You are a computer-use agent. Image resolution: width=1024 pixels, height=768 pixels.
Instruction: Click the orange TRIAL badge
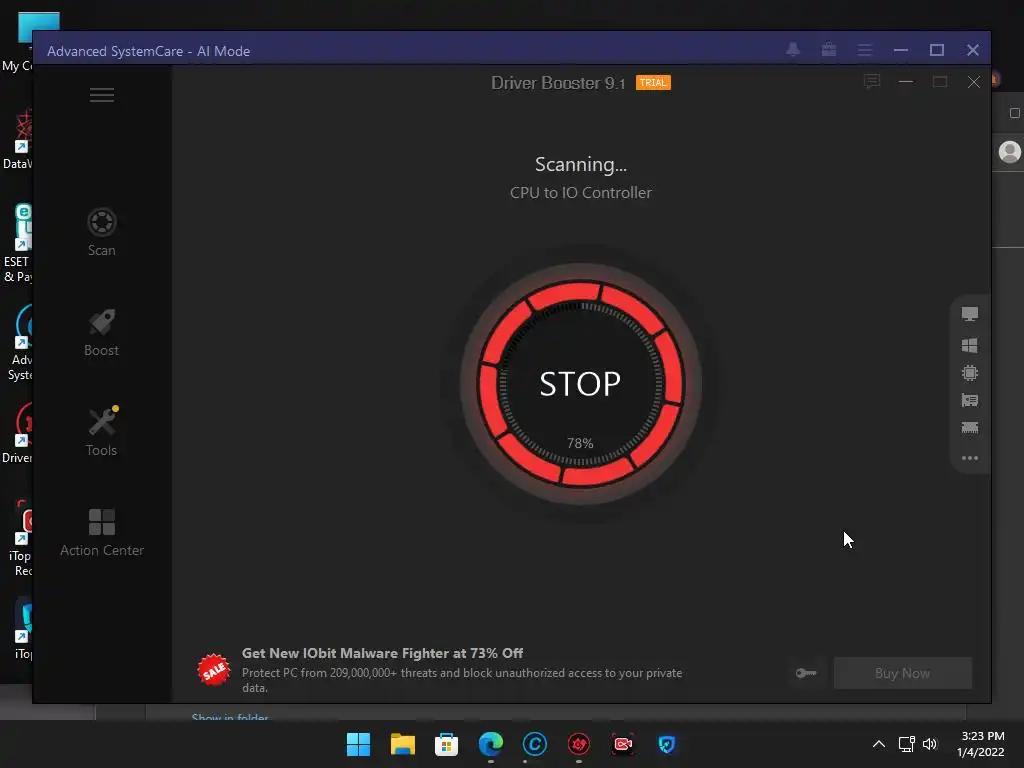coord(653,83)
